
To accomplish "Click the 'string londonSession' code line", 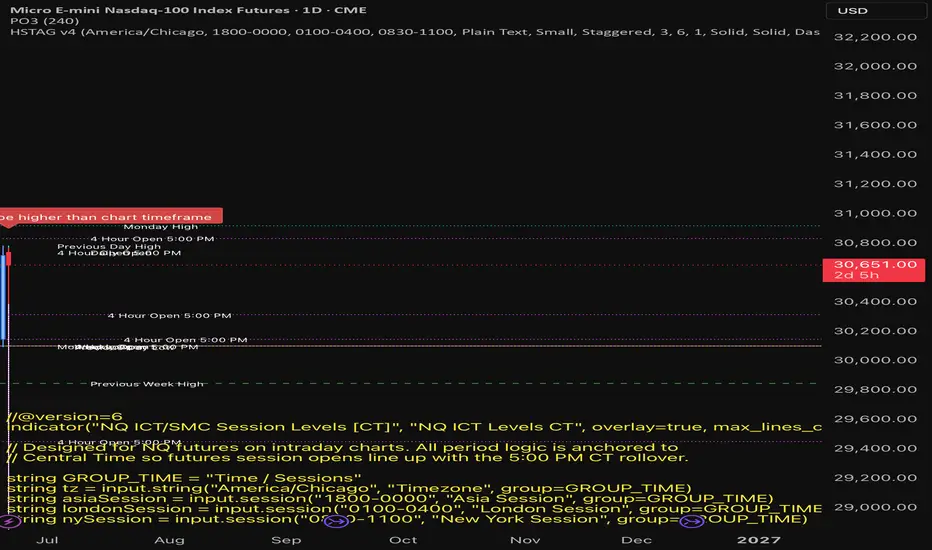I will 414,508.
